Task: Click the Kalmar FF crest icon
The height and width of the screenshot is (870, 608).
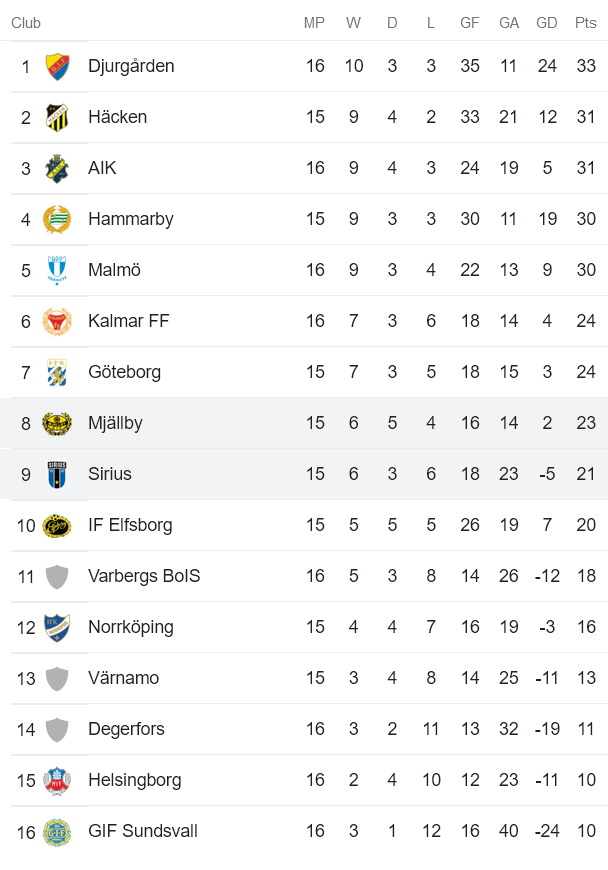Action: tap(57, 321)
